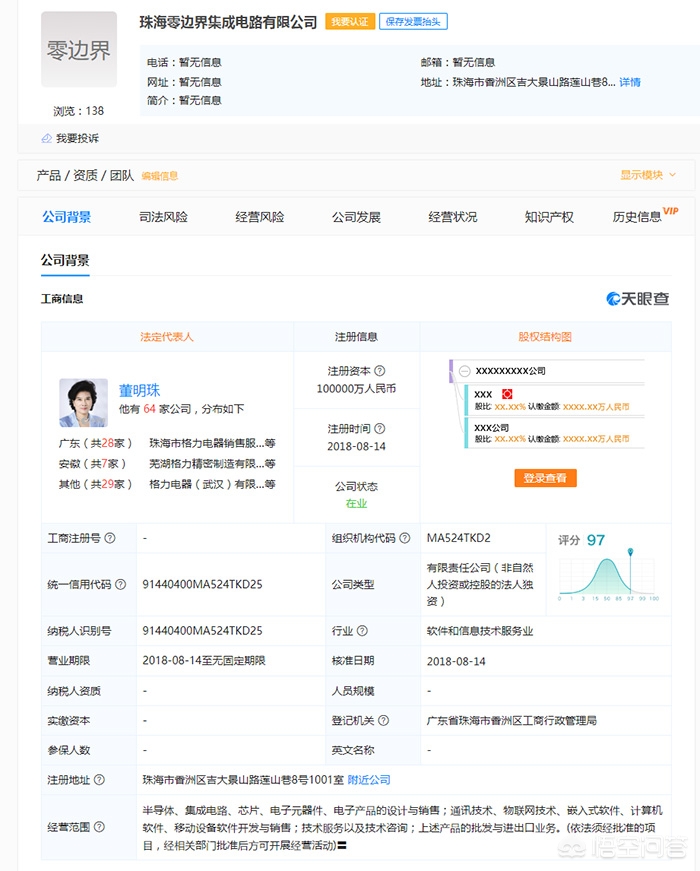Open the 经营状况 tab

453,217
